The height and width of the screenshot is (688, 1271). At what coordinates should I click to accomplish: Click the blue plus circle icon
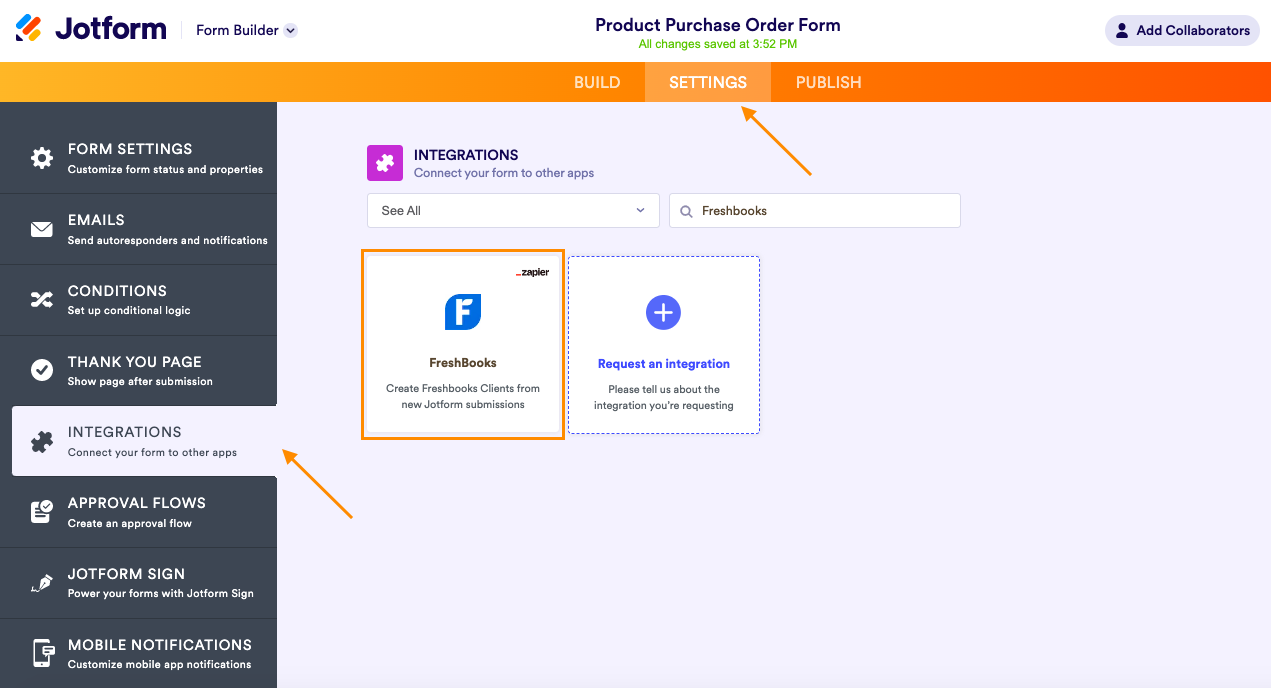pos(663,312)
